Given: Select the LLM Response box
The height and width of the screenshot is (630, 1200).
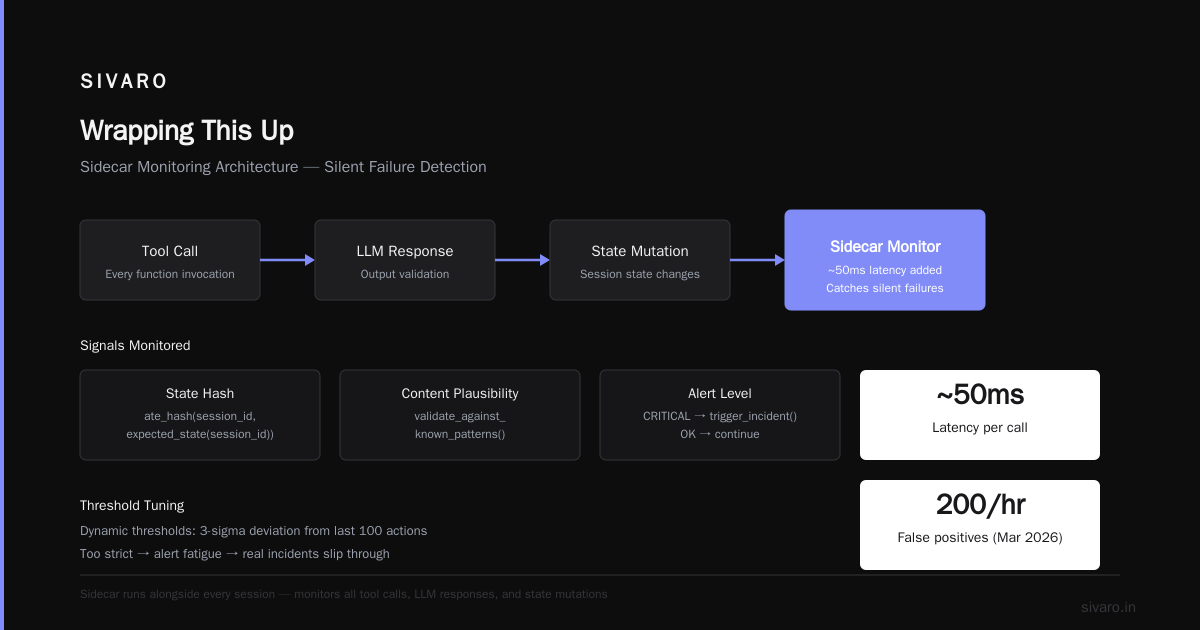Looking at the screenshot, I should click(405, 260).
